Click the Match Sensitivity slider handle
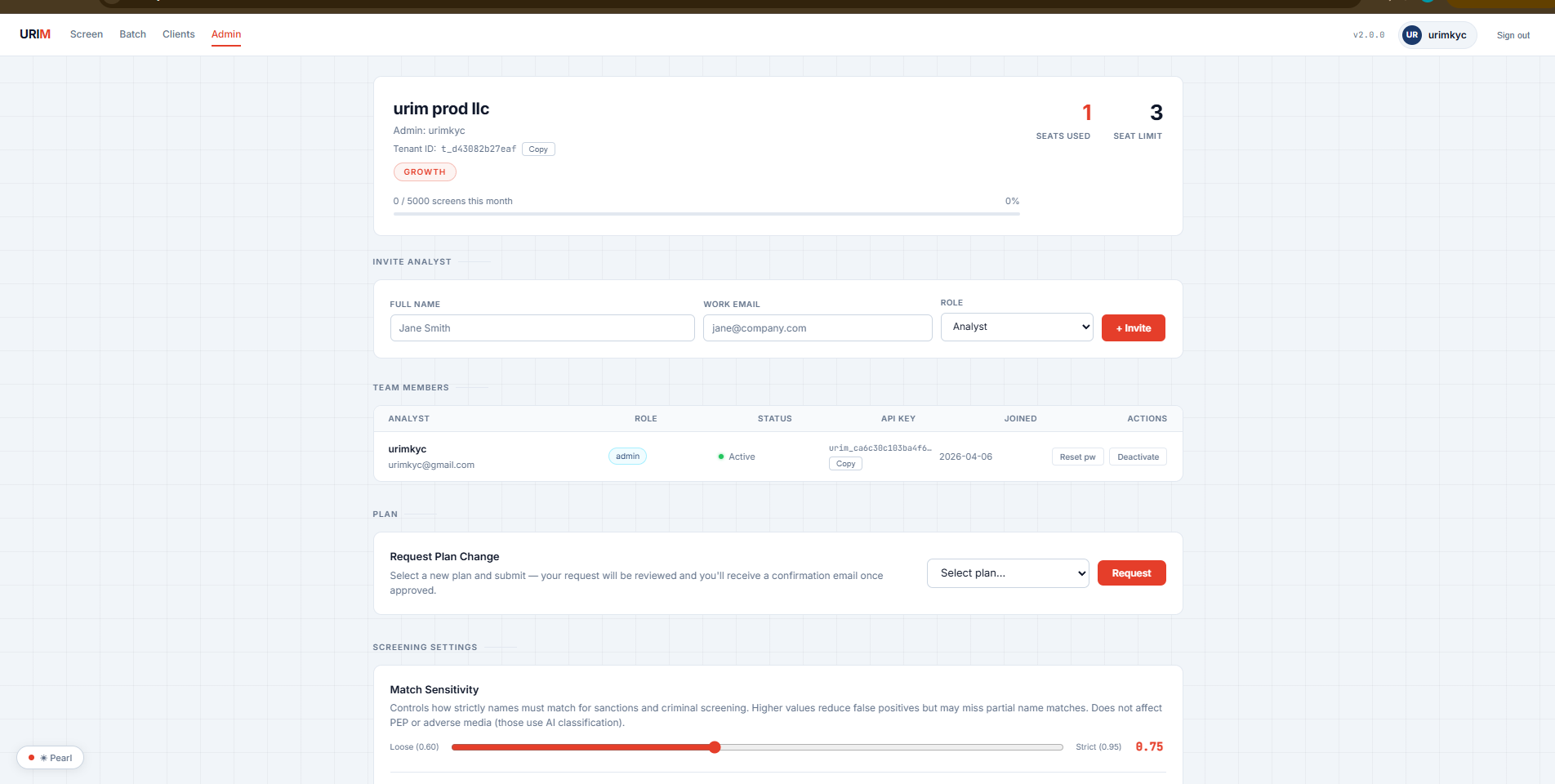This screenshot has width=1555, height=784. (715, 747)
